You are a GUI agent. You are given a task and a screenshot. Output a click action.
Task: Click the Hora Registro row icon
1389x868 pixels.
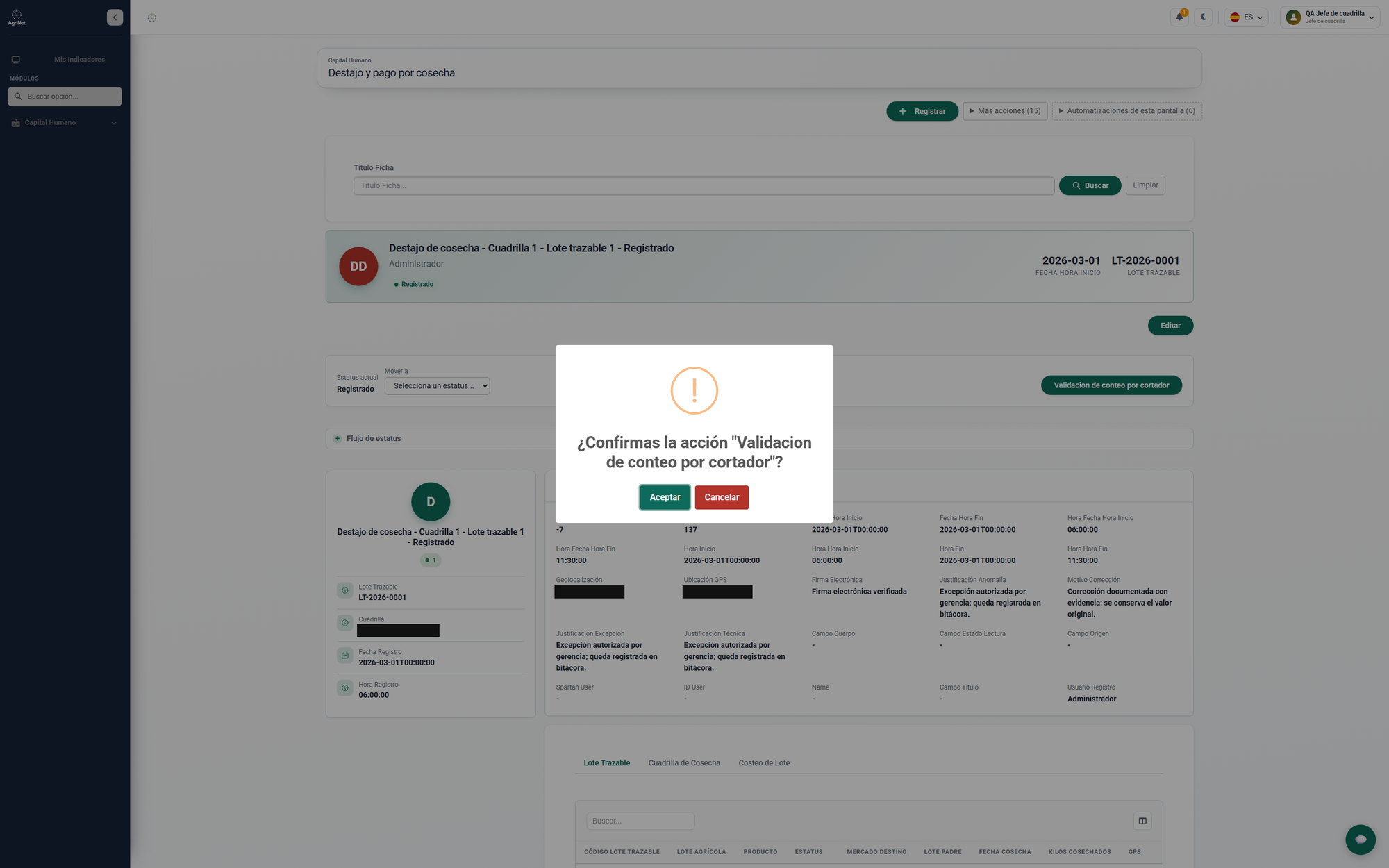pos(345,688)
